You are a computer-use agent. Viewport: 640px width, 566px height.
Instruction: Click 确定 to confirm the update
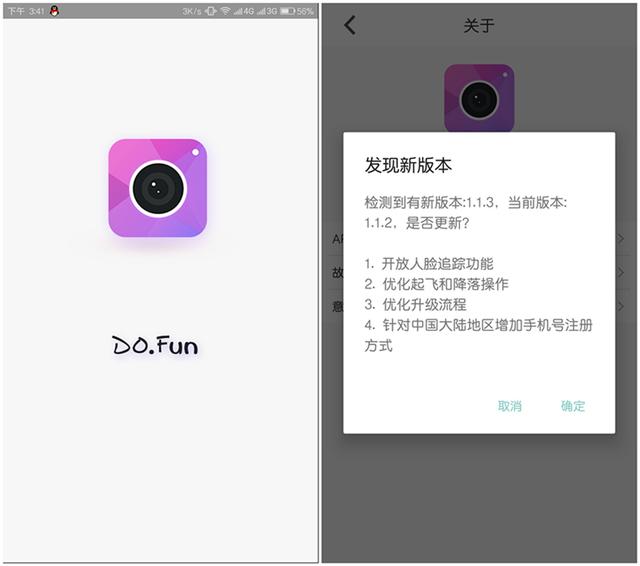(x=573, y=406)
